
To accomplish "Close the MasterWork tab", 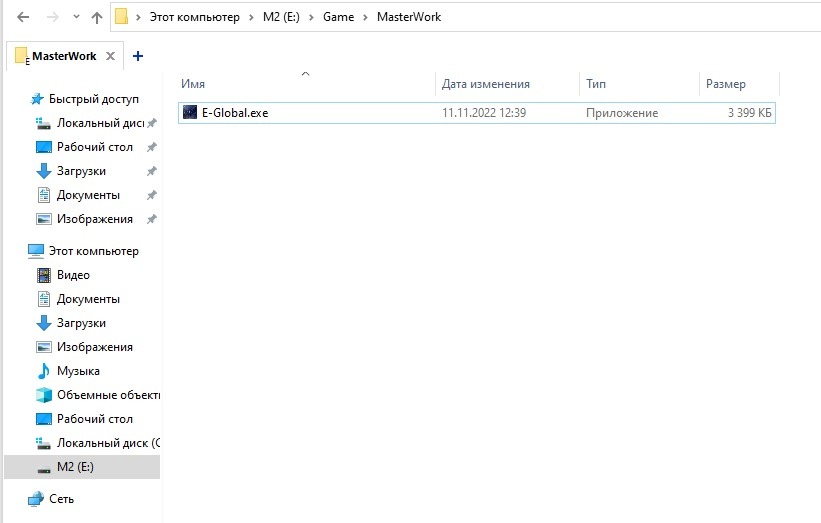I will coord(110,56).
